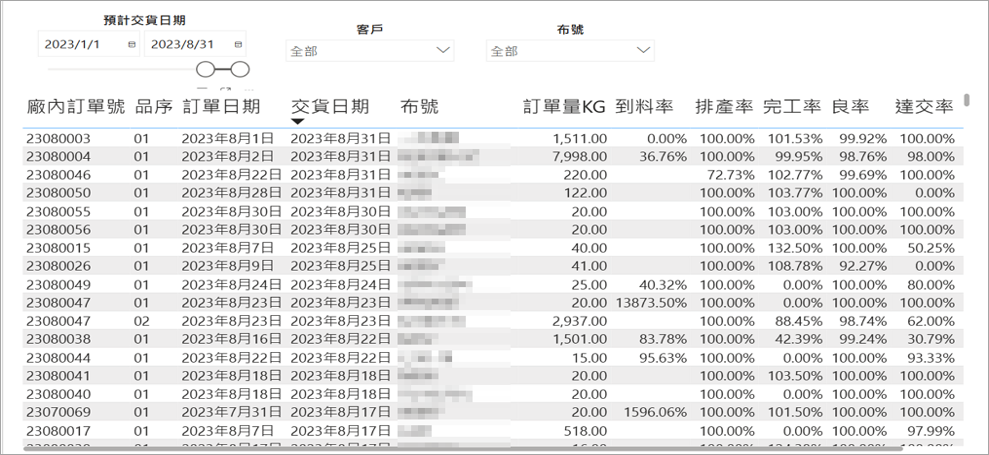Screen dimensions: 989x455
Task: Open calendar picker for end date 2023/8/31
Action: [238, 44]
